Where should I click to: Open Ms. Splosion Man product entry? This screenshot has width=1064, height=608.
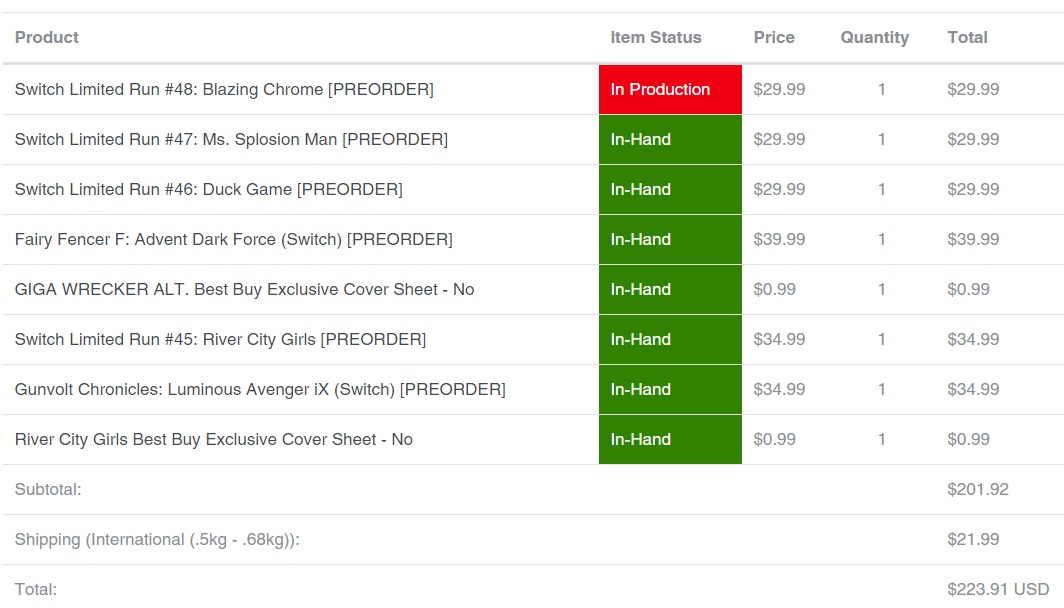231,140
